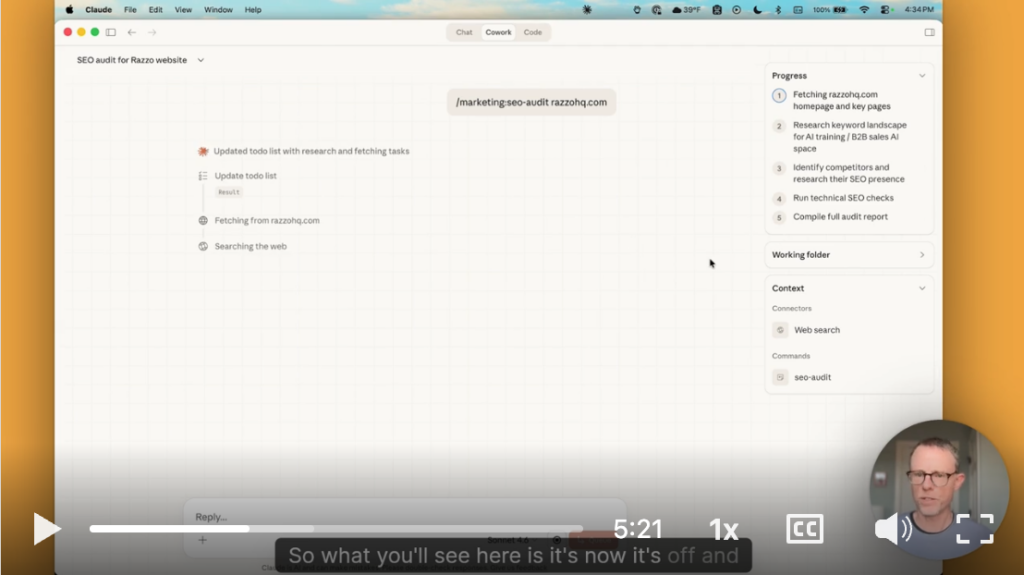Open the Web search connector
The height and width of the screenshot is (575, 1024).
pos(816,330)
